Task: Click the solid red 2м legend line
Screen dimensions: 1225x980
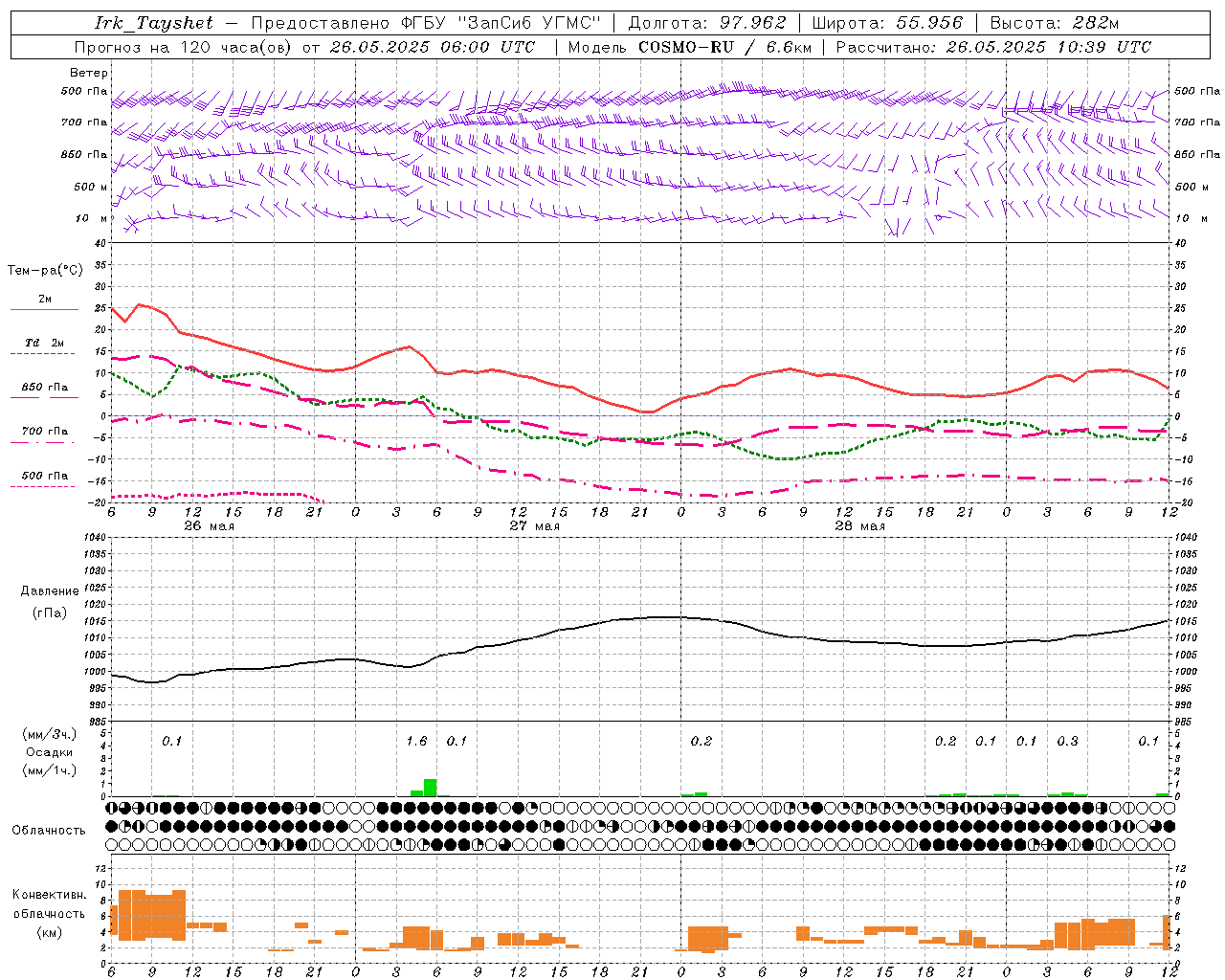Action: tap(44, 309)
